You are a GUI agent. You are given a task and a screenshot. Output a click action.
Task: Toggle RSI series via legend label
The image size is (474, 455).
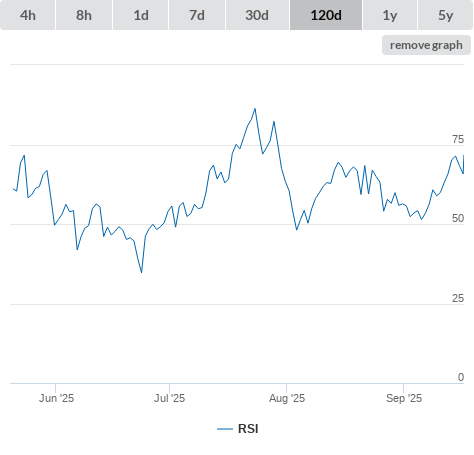point(248,429)
